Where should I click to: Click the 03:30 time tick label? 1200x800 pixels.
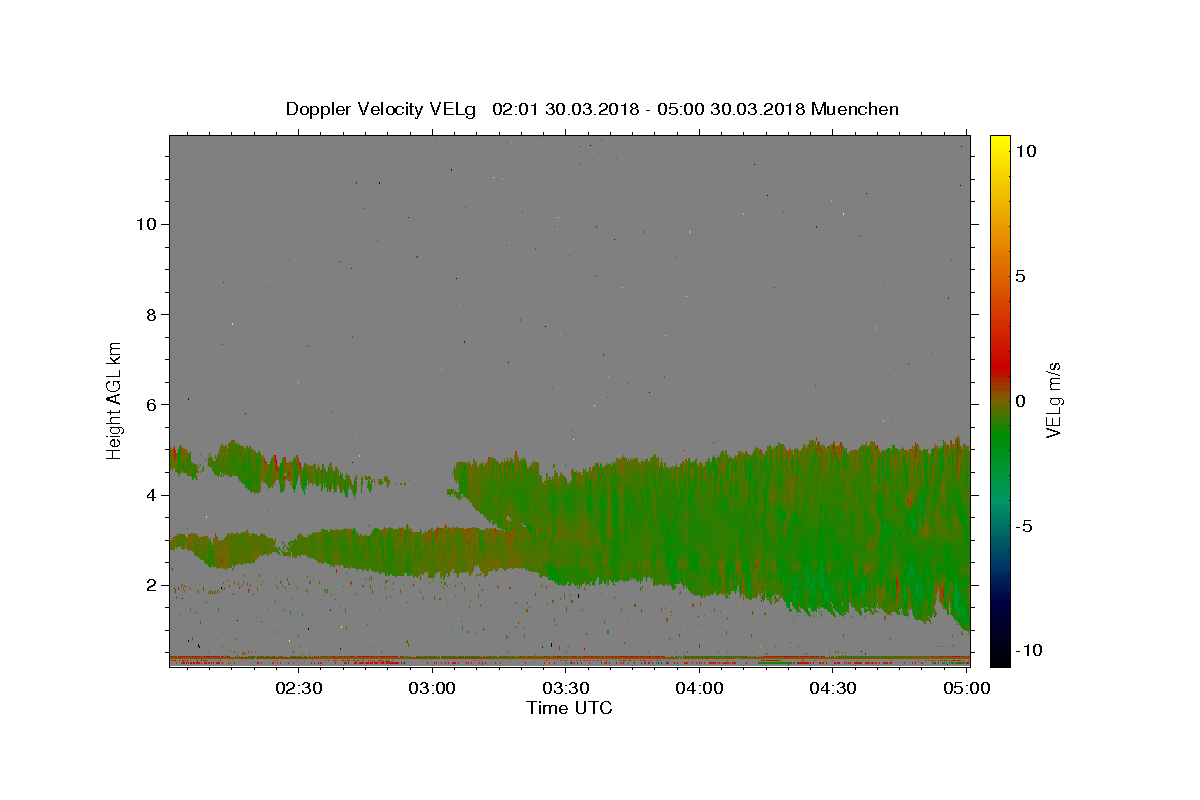566,688
